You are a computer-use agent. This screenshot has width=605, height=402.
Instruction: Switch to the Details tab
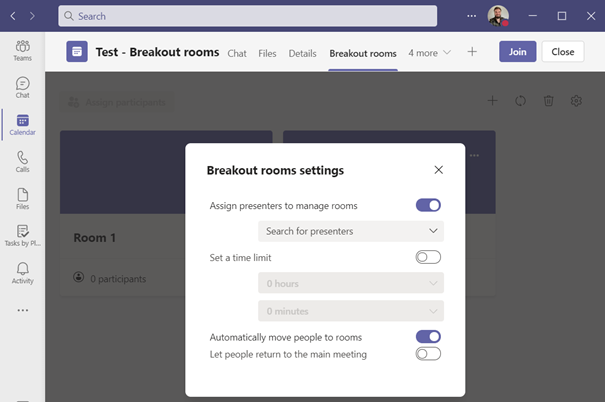pos(302,53)
